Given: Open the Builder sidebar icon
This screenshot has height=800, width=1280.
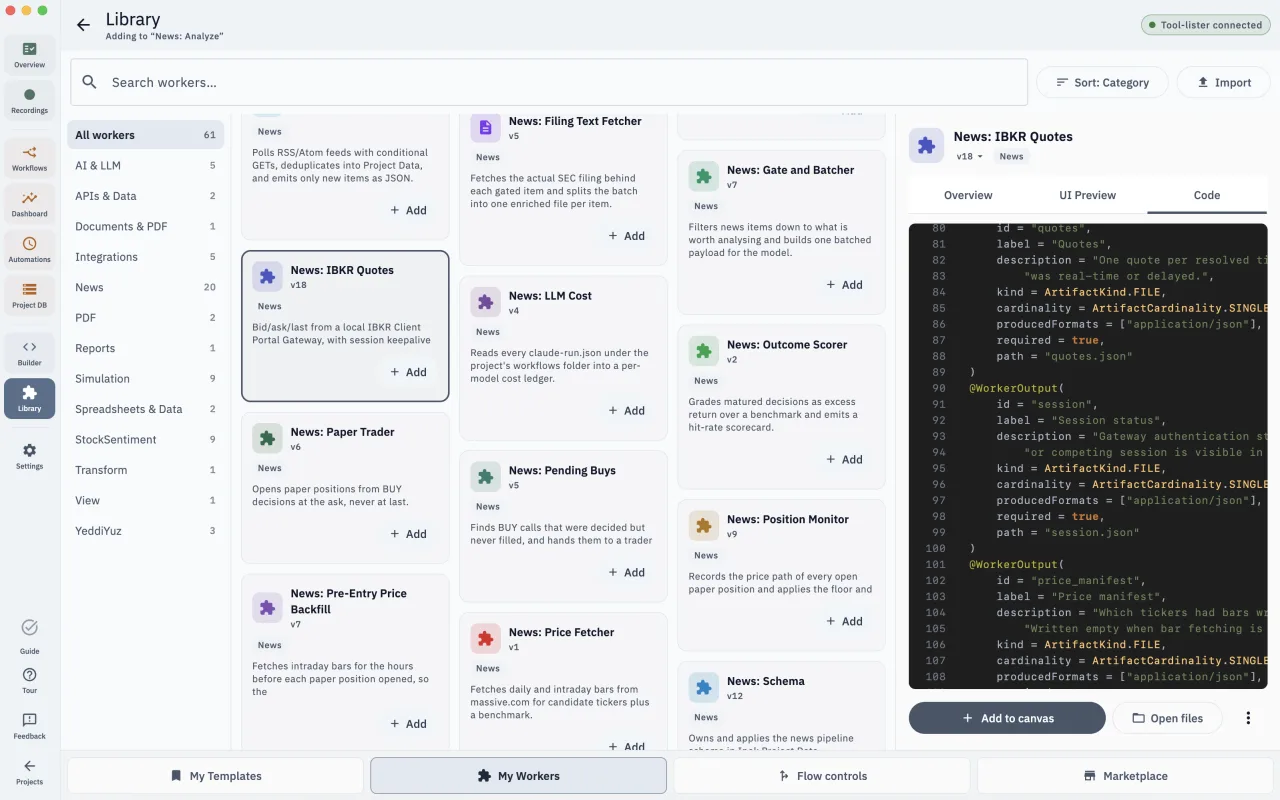Looking at the screenshot, I should point(29,353).
